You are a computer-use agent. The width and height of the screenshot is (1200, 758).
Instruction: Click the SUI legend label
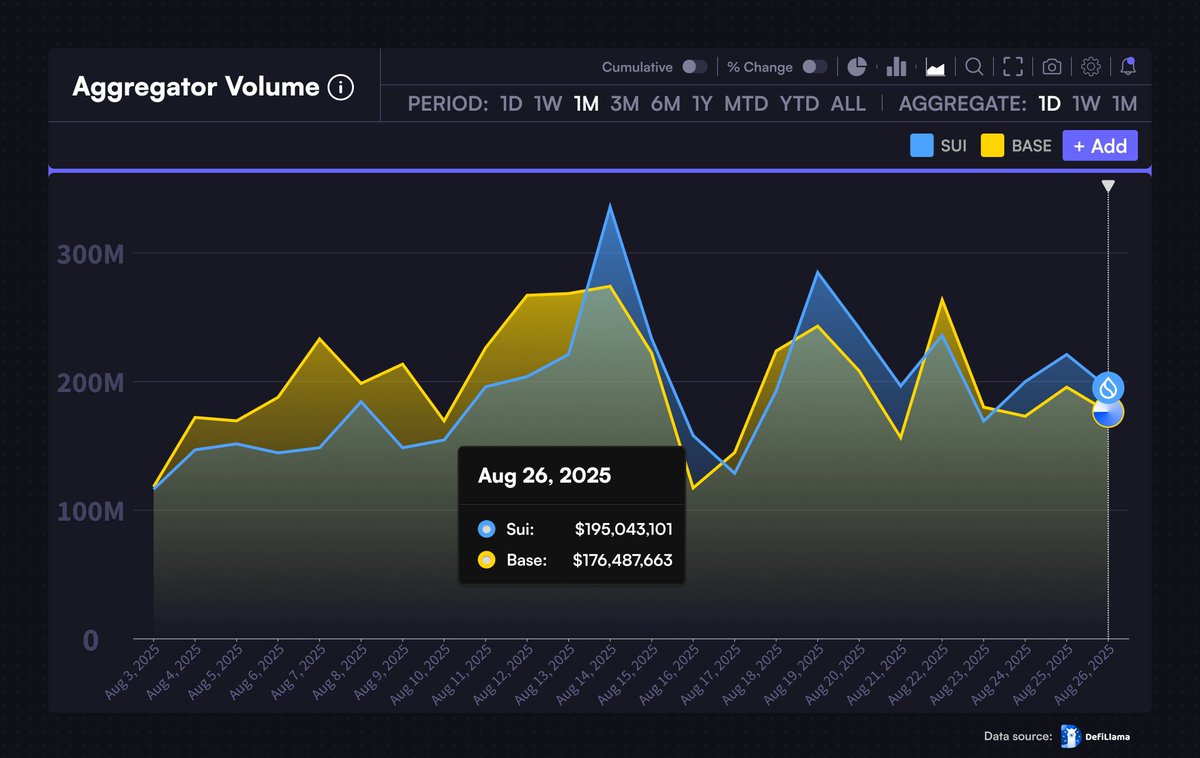click(x=954, y=146)
